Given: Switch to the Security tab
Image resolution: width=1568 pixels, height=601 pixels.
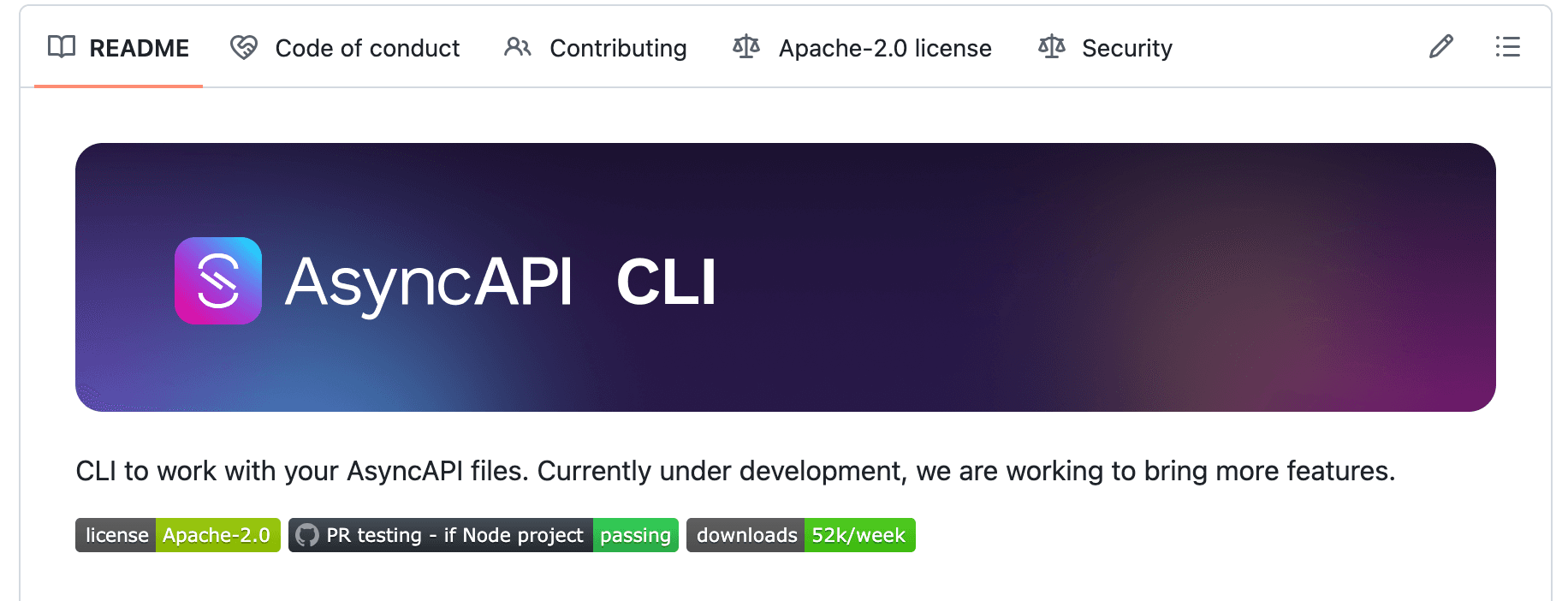Looking at the screenshot, I should tap(1105, 48).
